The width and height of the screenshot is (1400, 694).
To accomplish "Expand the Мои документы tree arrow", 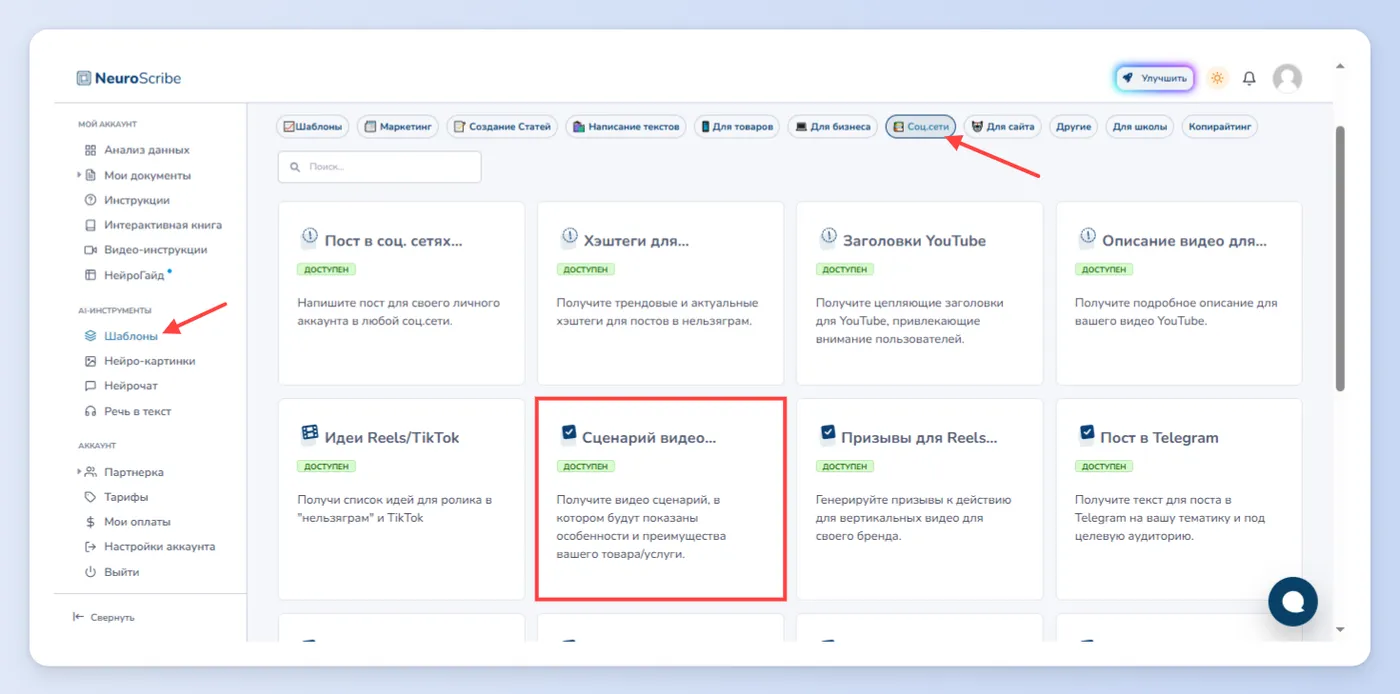I will [79, 175].
